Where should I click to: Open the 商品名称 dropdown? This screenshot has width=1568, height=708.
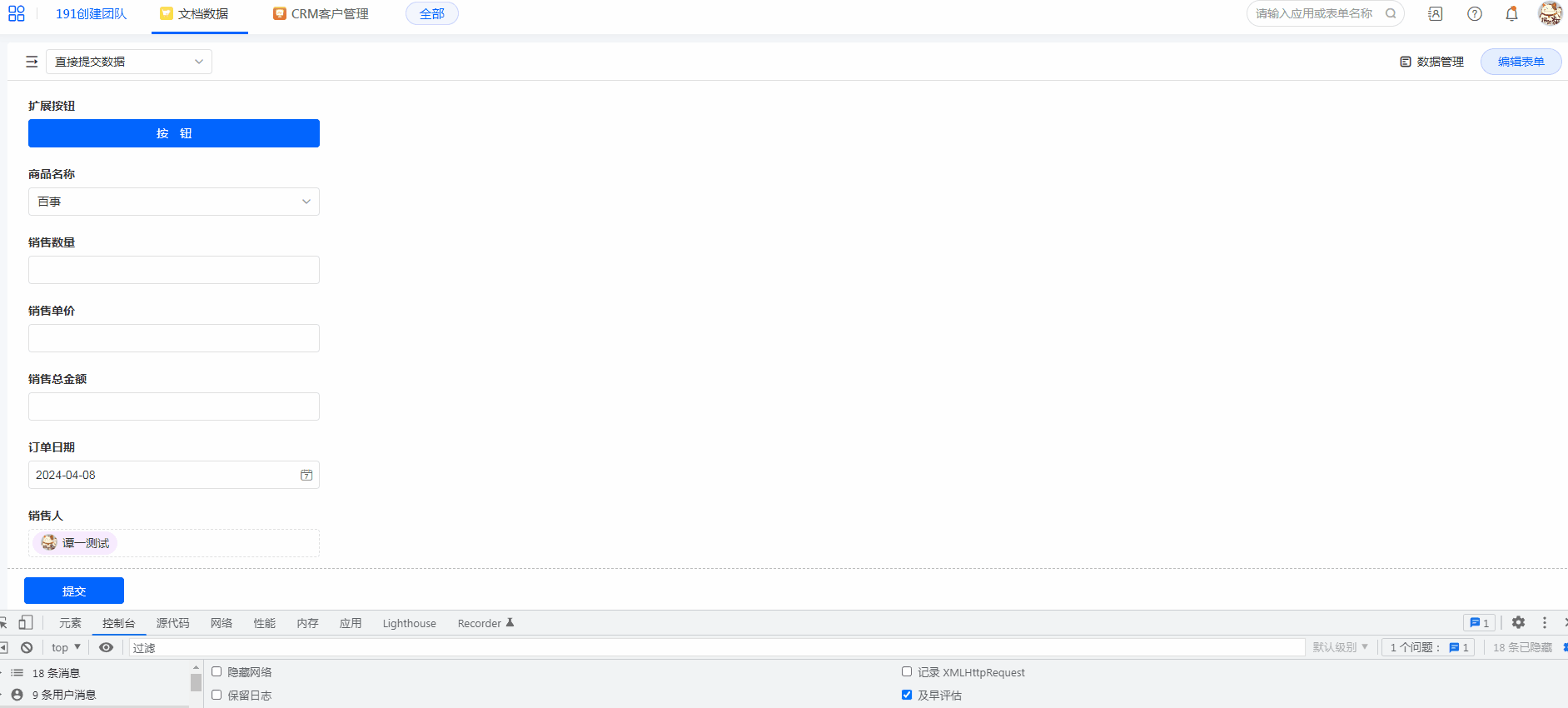pos(173,202)
